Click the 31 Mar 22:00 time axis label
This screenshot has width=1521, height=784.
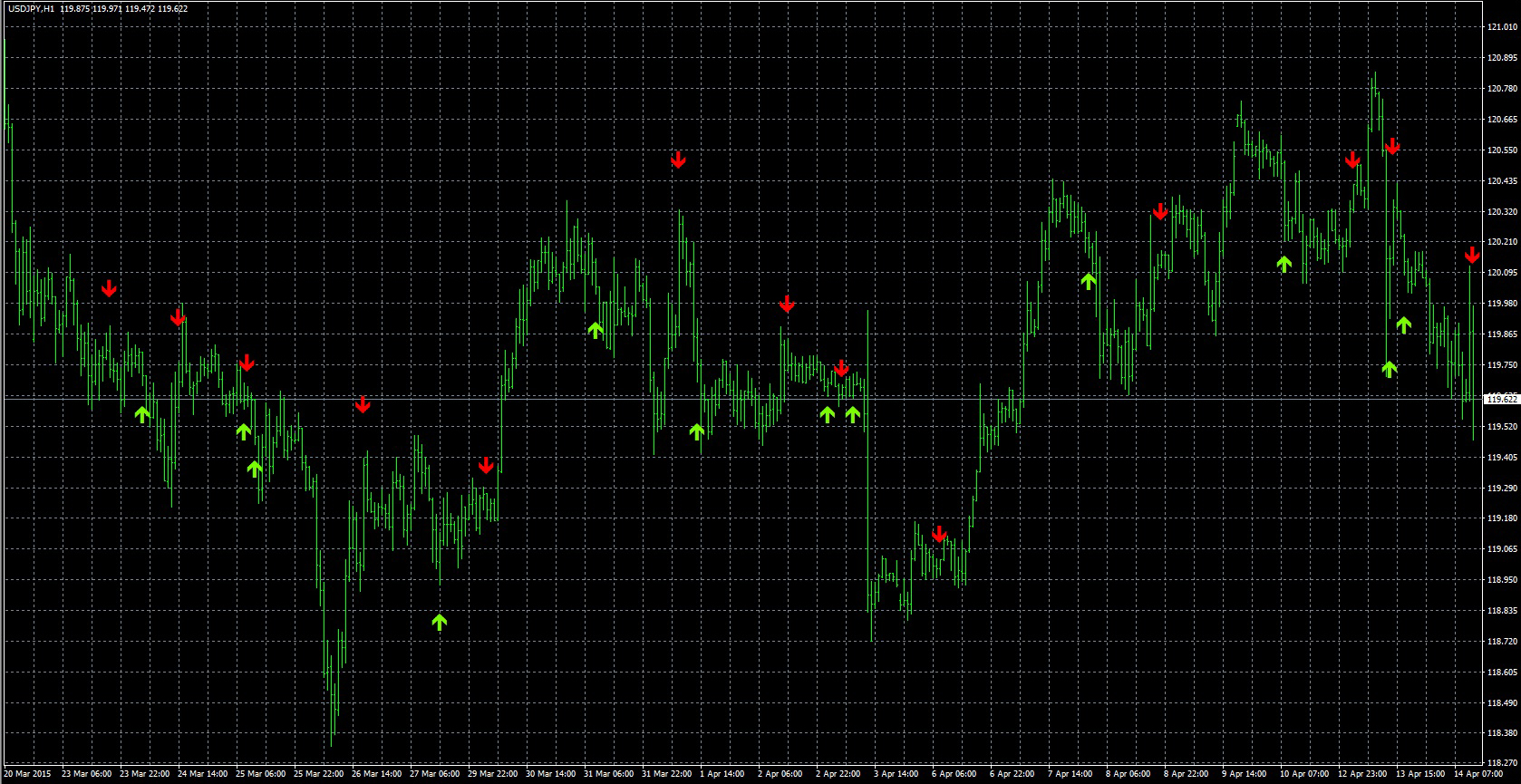point(666,774)
